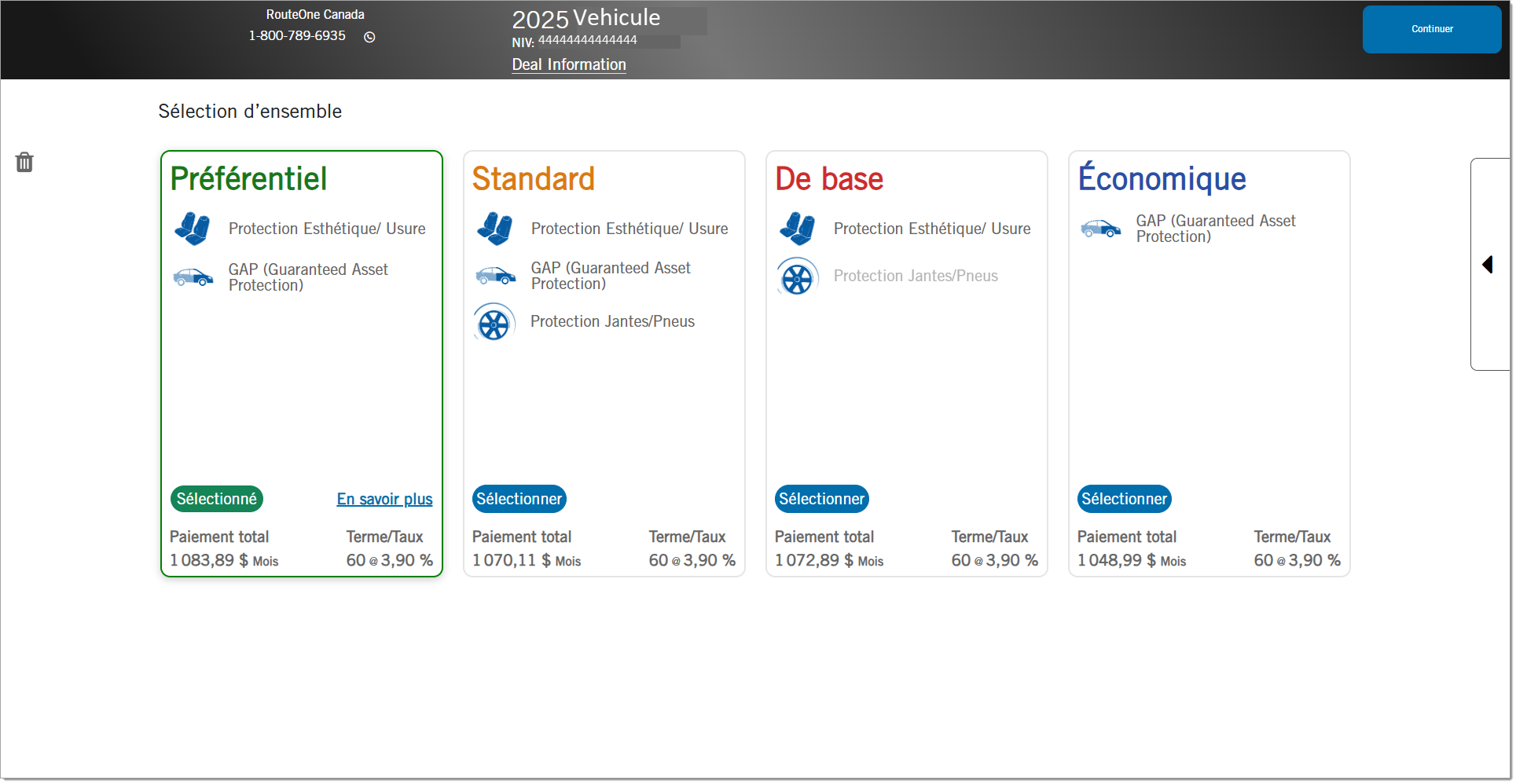This screenshot has height=784, width=1516.
Task: Click the seat icon in Standard package
Action: (494, 229)
